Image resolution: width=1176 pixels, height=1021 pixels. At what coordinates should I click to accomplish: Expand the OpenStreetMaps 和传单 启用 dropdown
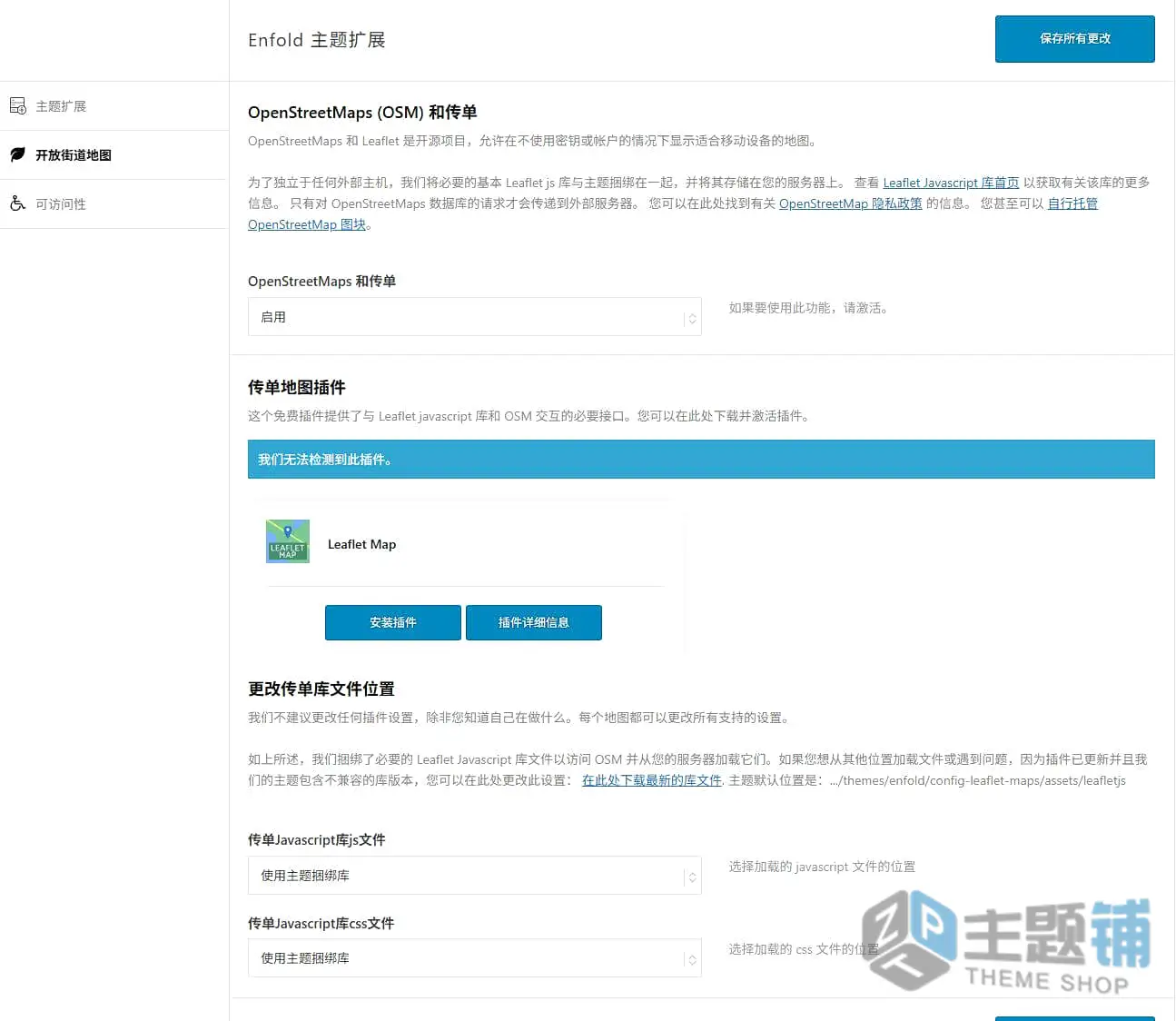475,317
